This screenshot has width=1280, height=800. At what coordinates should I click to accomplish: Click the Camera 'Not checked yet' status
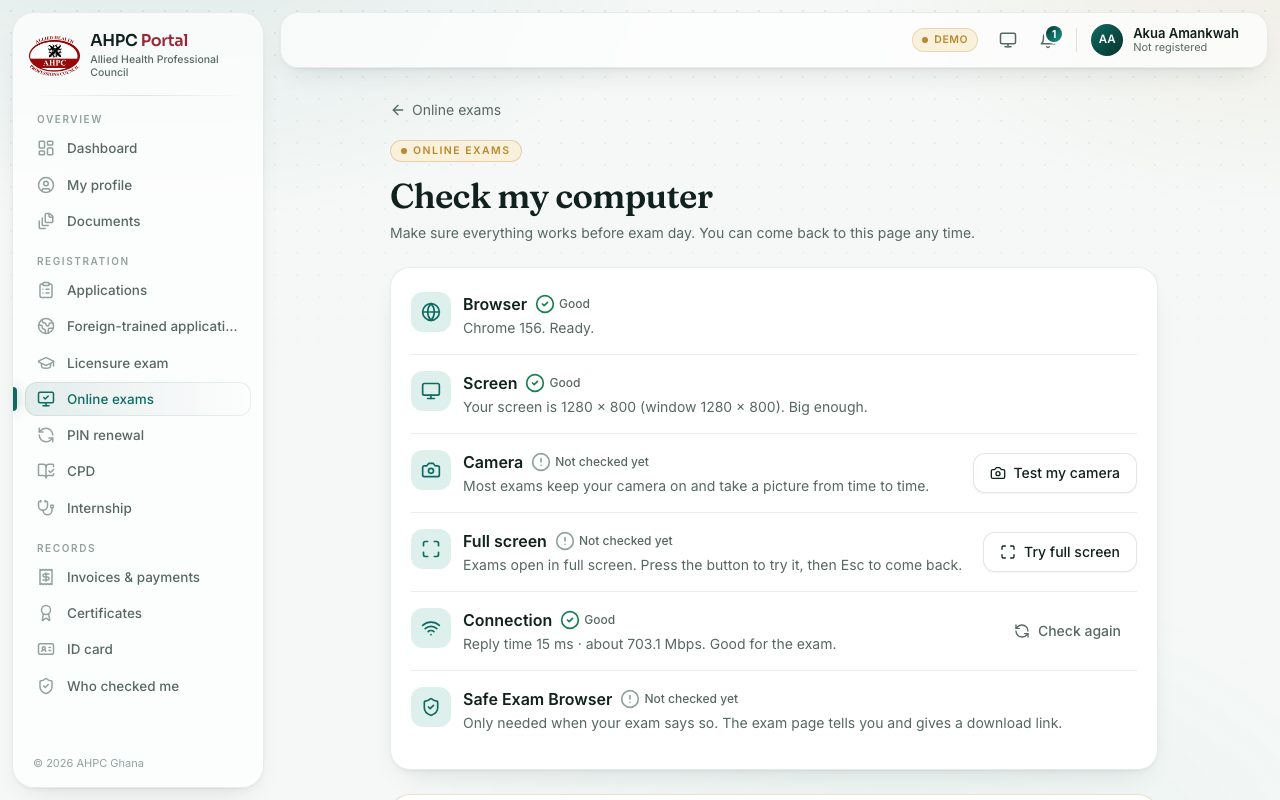tap(591, 462)
